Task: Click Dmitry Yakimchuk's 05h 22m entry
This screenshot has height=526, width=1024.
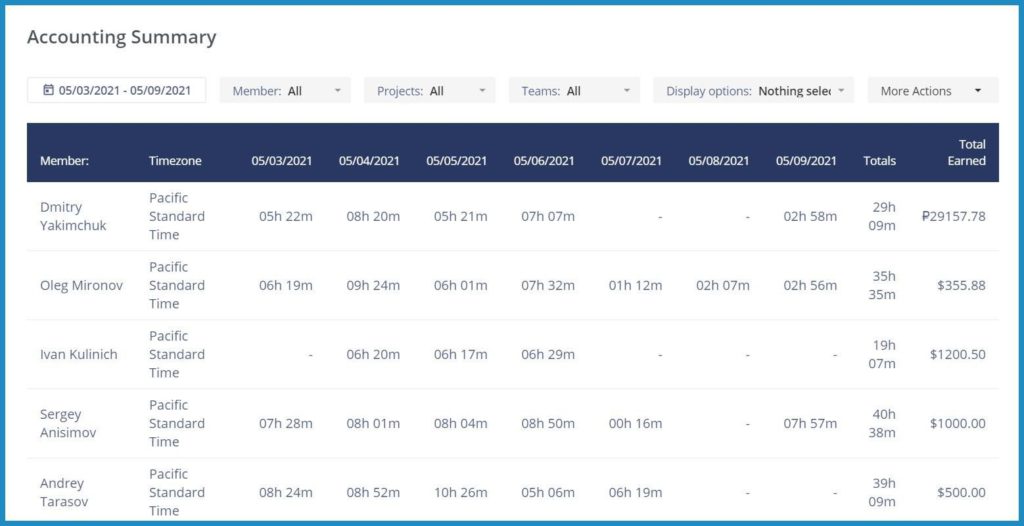Action: 285,216
